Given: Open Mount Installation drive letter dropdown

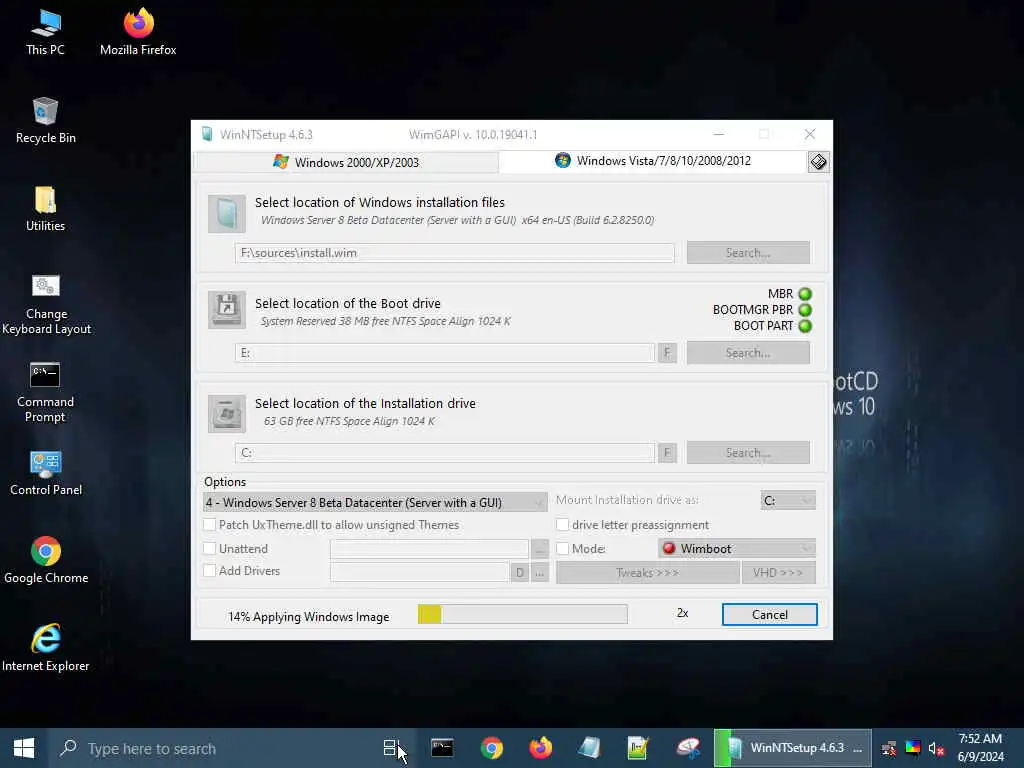Looking at the screenshot, I should pos(788,500).
